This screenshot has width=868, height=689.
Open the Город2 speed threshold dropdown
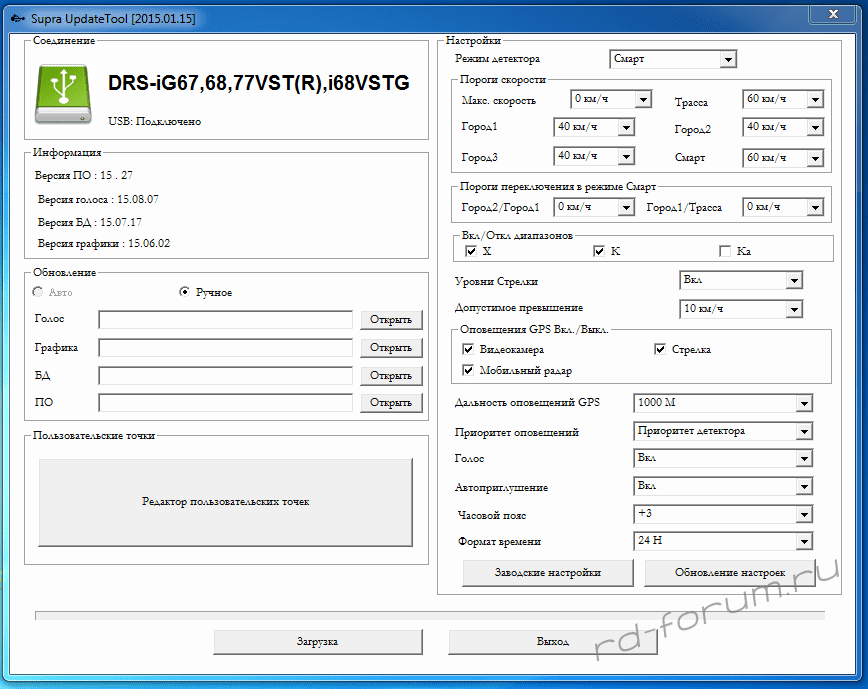click(783, 127)
